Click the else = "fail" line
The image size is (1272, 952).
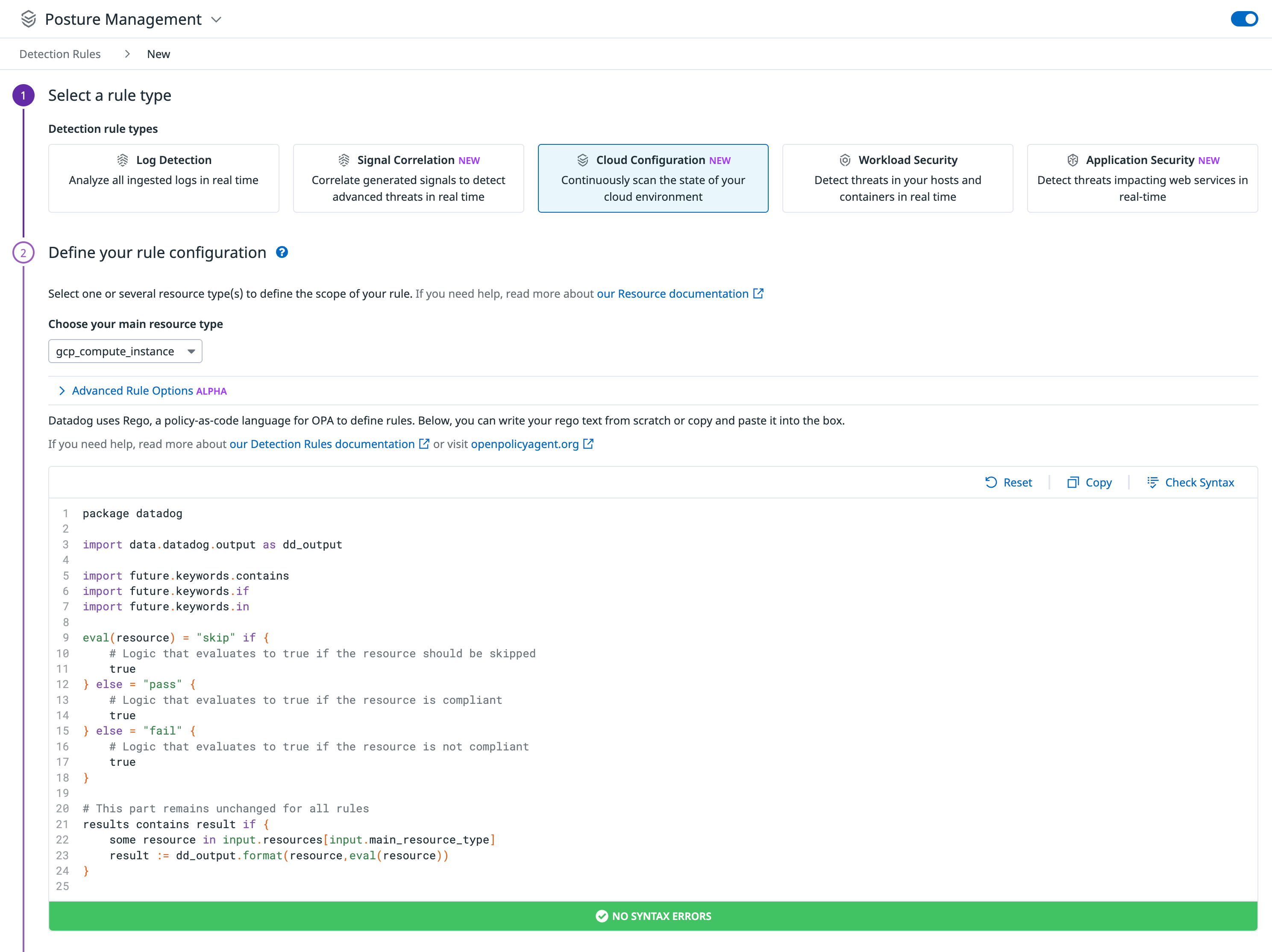click(x=140, y=731)
